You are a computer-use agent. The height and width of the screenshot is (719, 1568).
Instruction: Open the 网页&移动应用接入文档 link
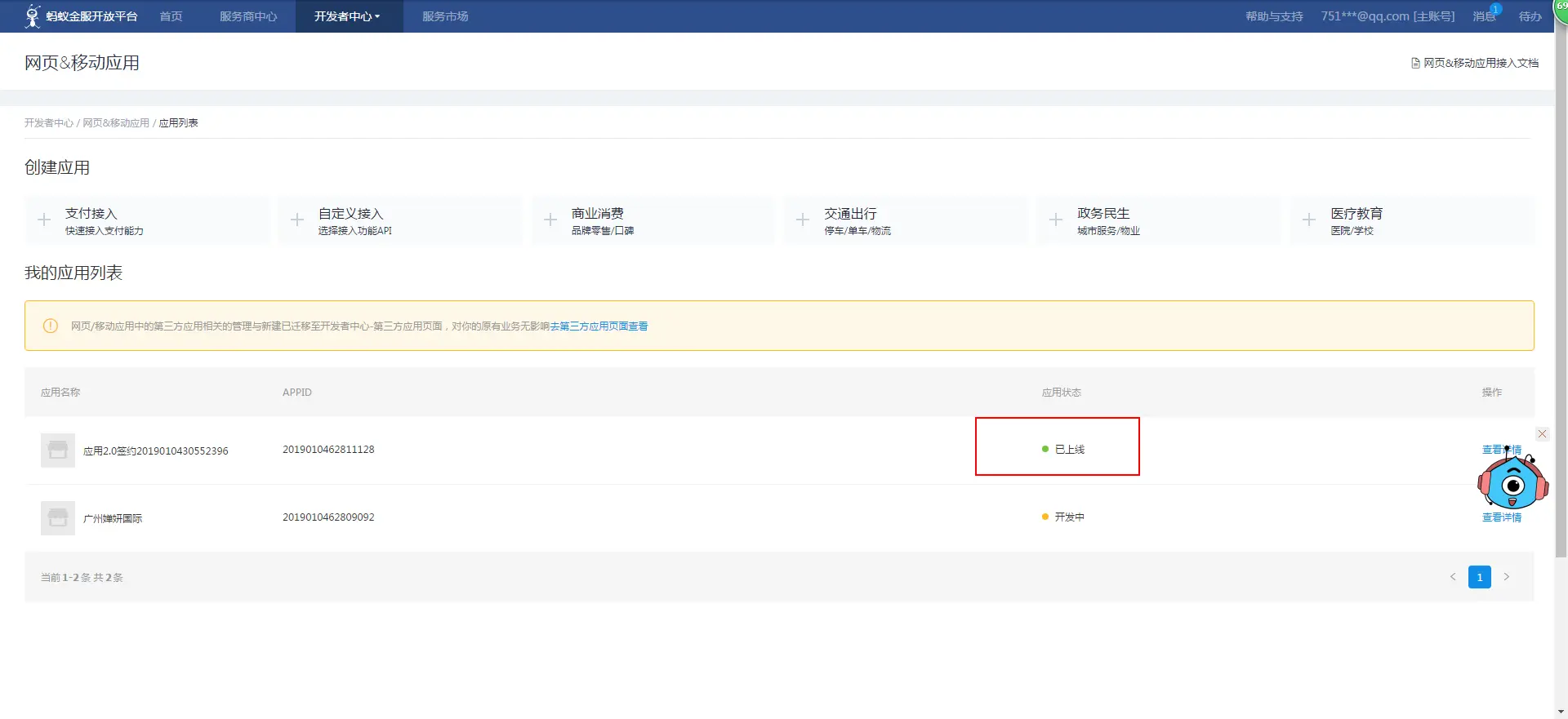click(x=1481, y=63)
